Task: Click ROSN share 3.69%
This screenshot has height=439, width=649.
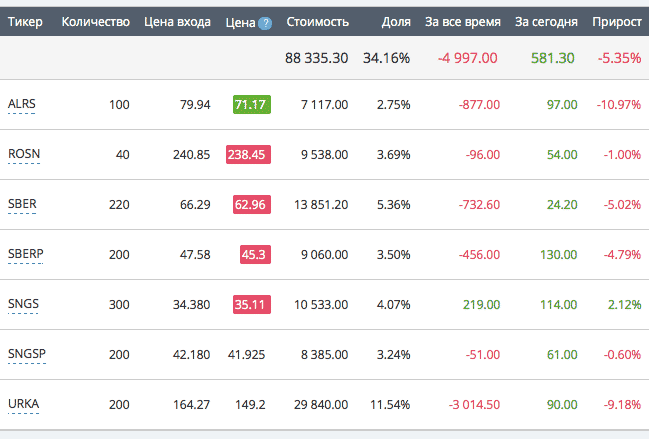Action: click(x=393, y=154)
